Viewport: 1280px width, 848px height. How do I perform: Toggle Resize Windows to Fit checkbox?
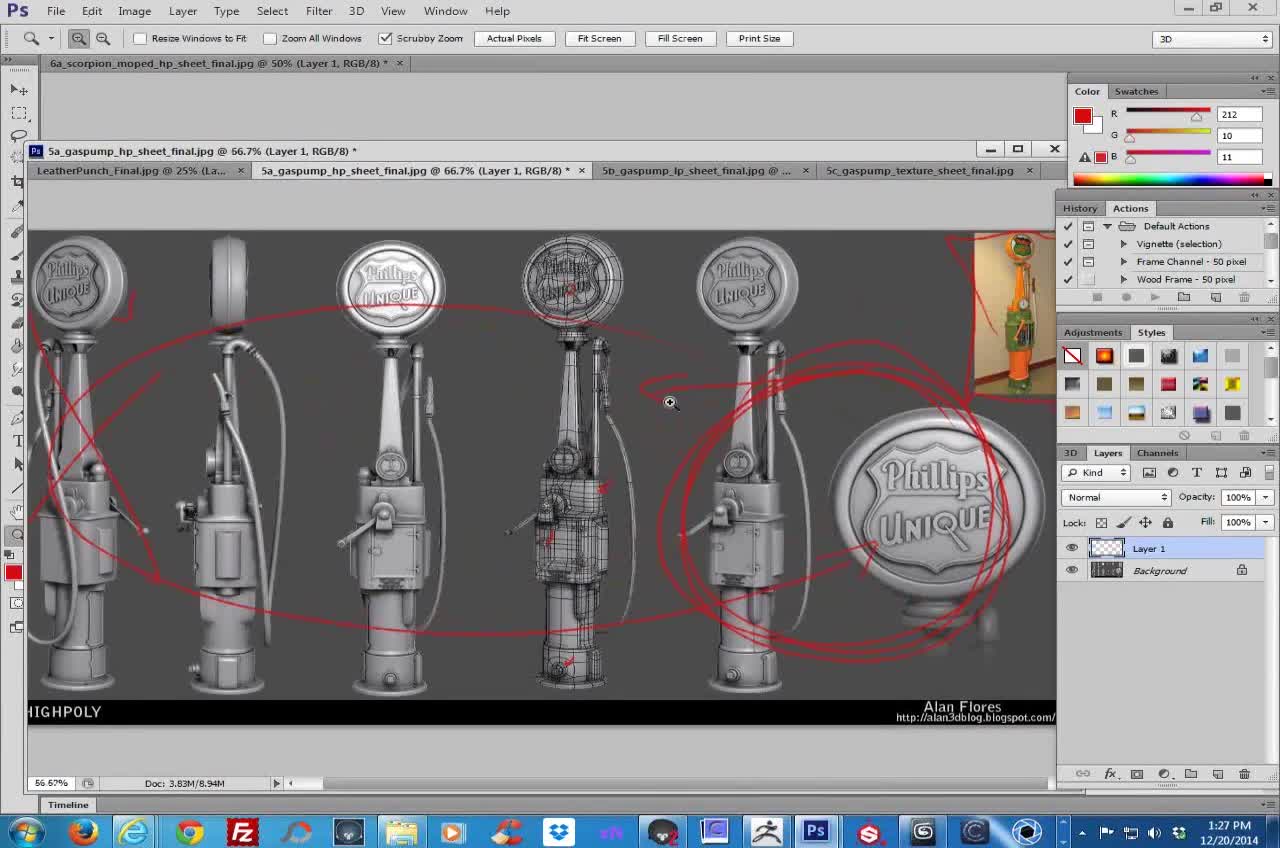(x=140, y=38)
